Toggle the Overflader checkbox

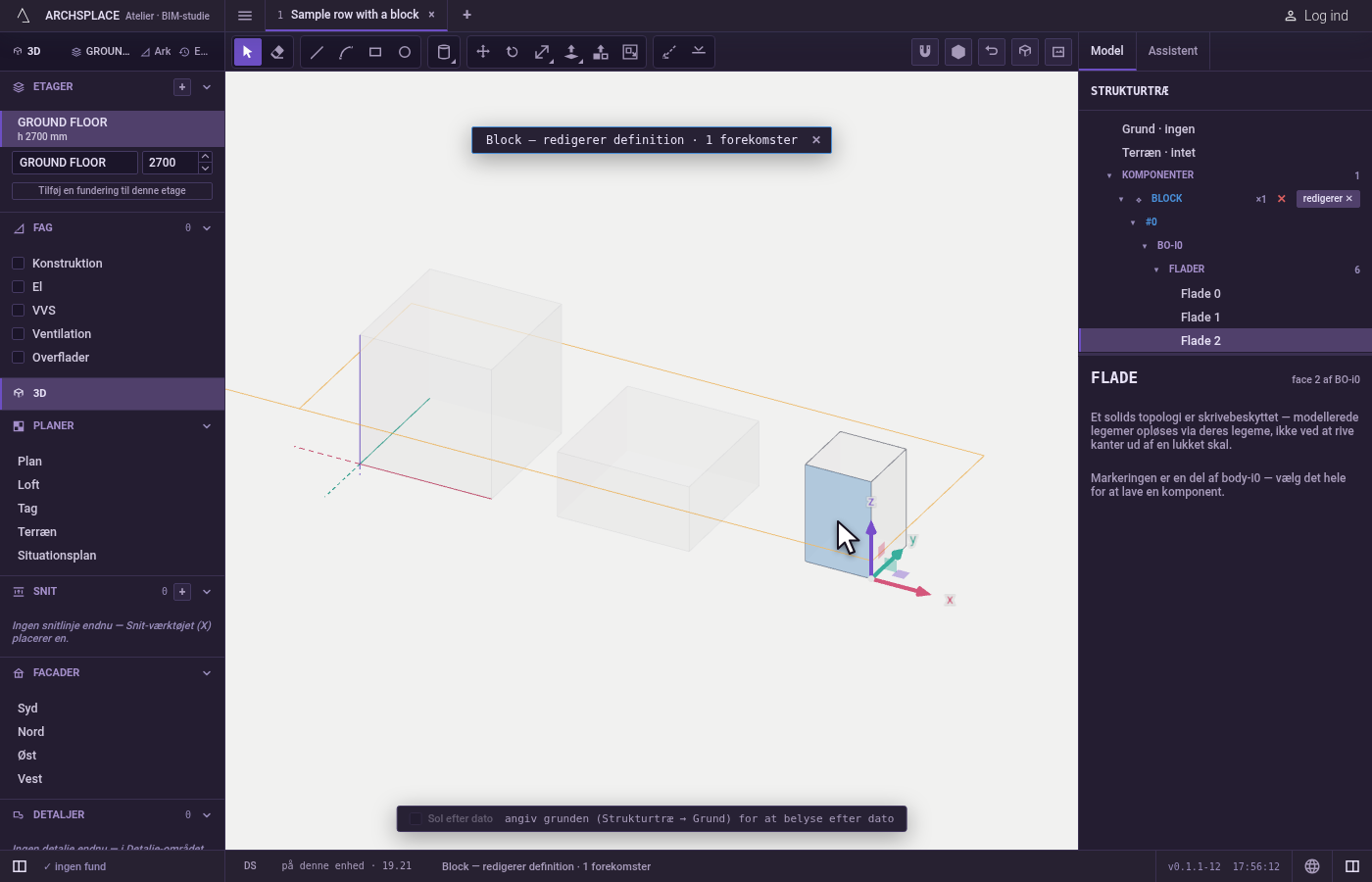pyautogui.click(x=18, y=358)
